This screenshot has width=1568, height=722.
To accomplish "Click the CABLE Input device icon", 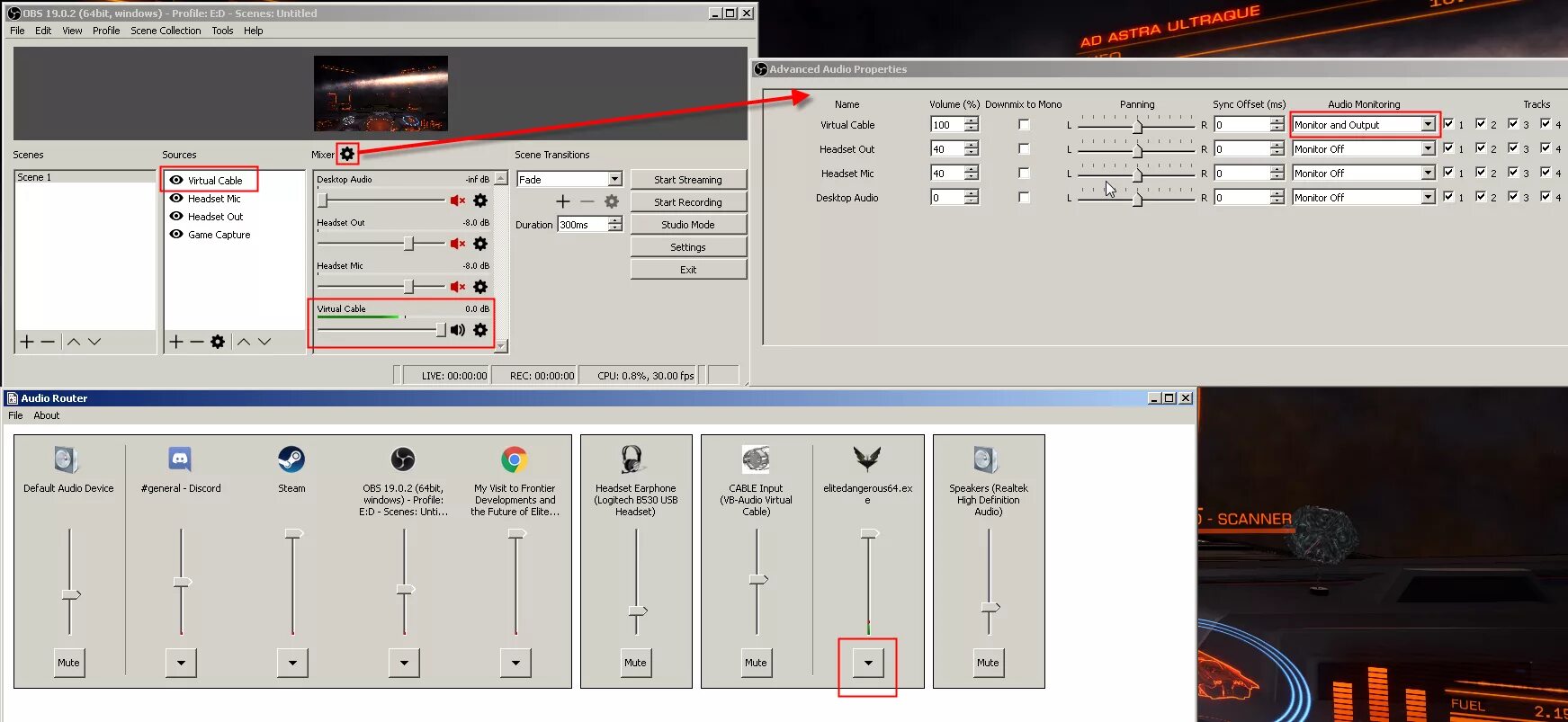I will point(756,459).
